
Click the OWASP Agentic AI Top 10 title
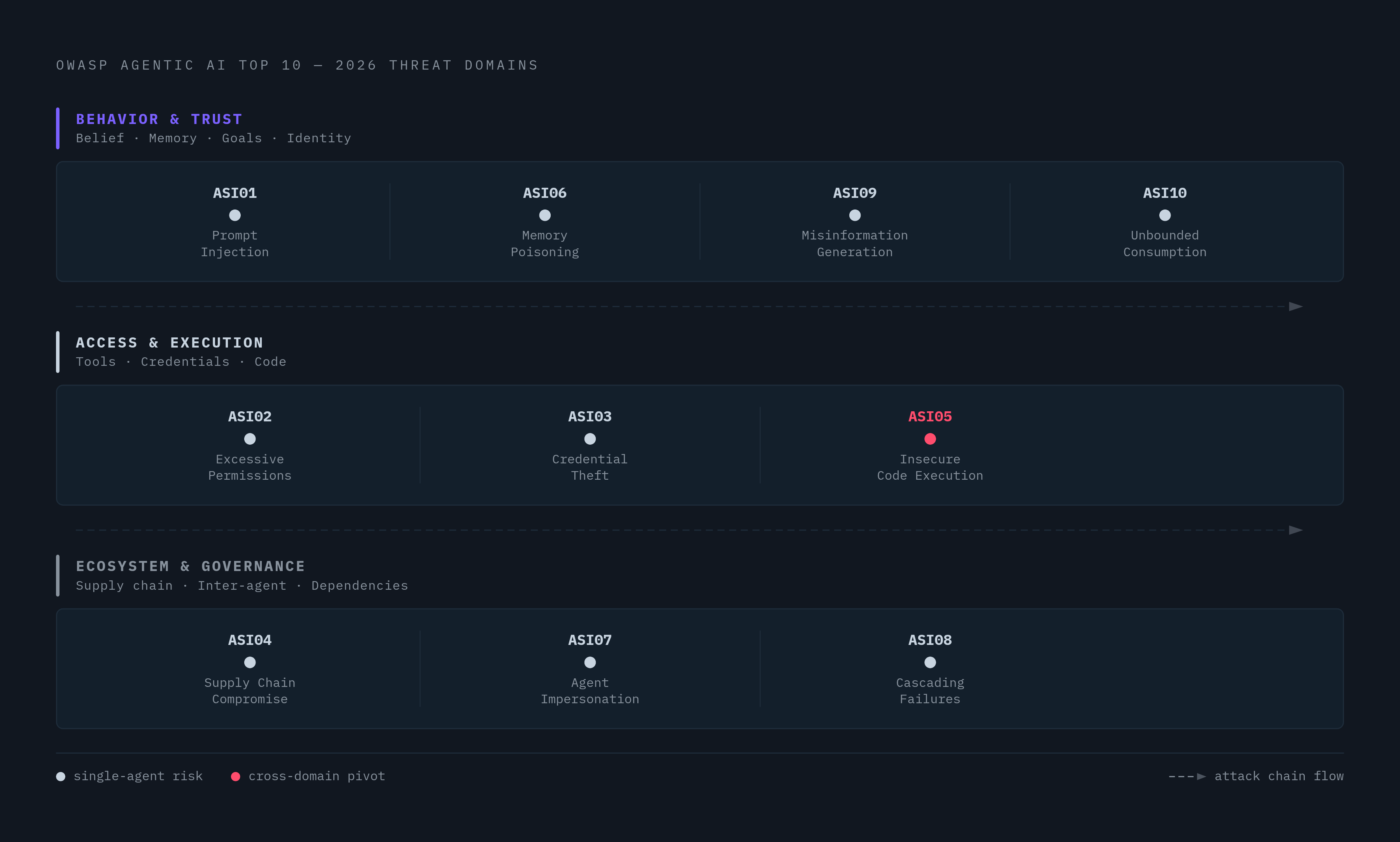297,65
